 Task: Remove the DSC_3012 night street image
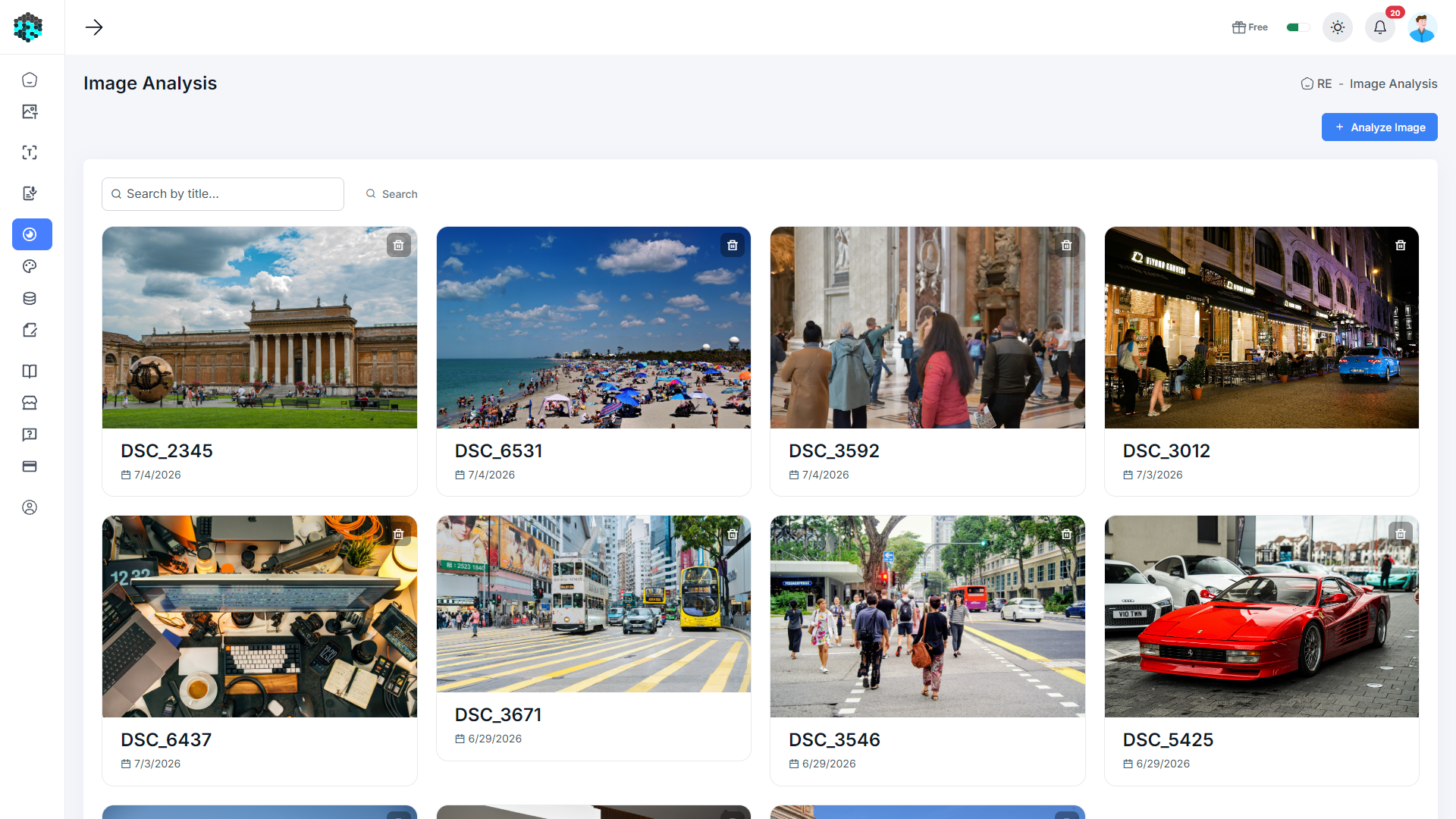point(1401,245)
